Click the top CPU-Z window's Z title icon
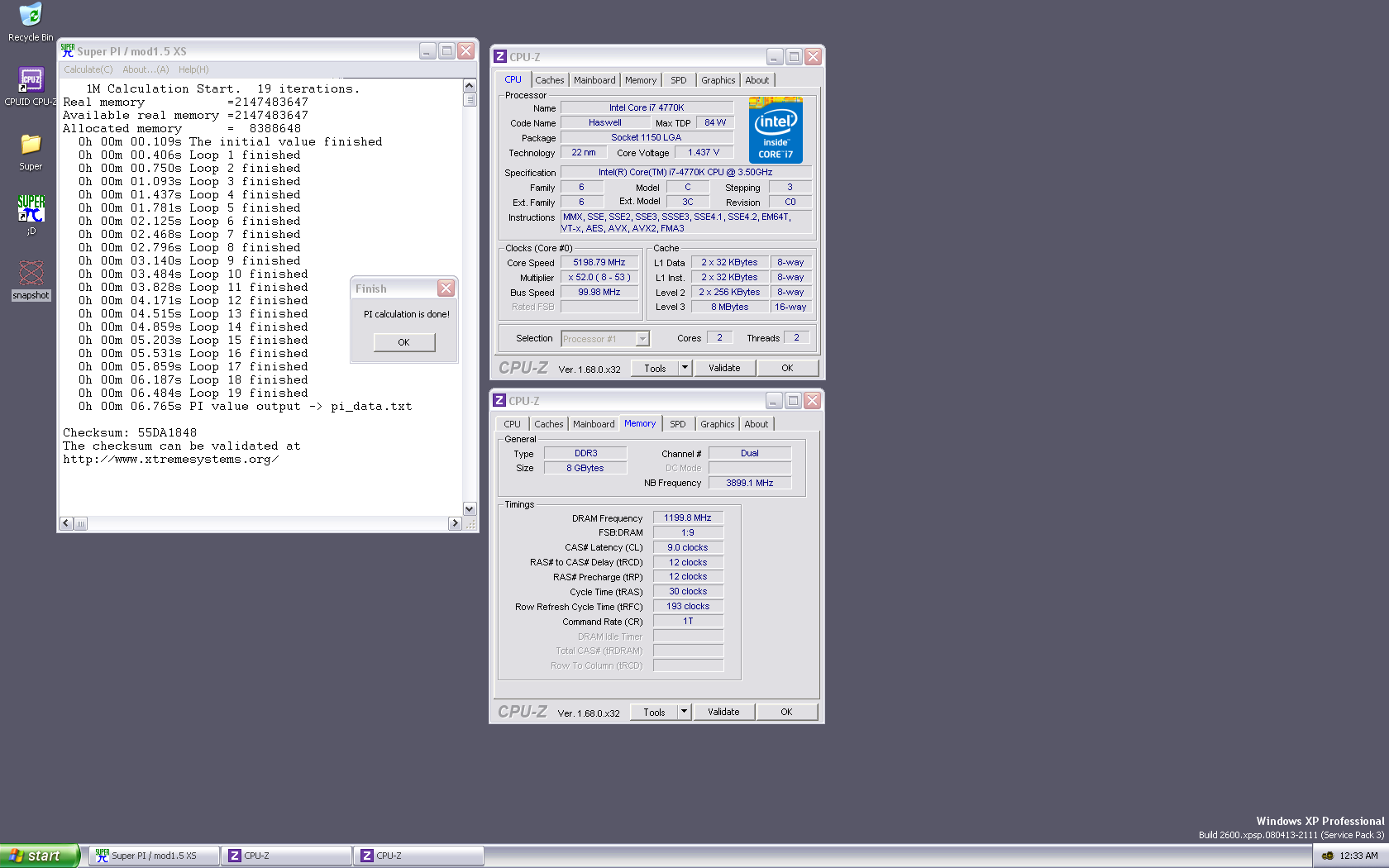Viewport: 1389px width, 868px height. pyautogui.click(x=500, y=56)
